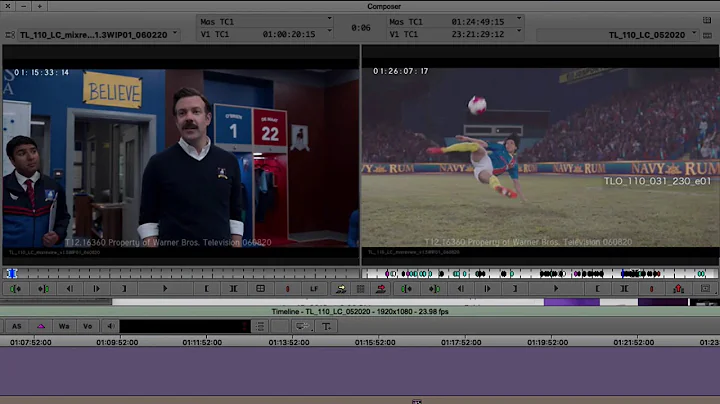Click the icon below the top-right settings icon
The width and height of the screenshot is (720, 404).
707,35
